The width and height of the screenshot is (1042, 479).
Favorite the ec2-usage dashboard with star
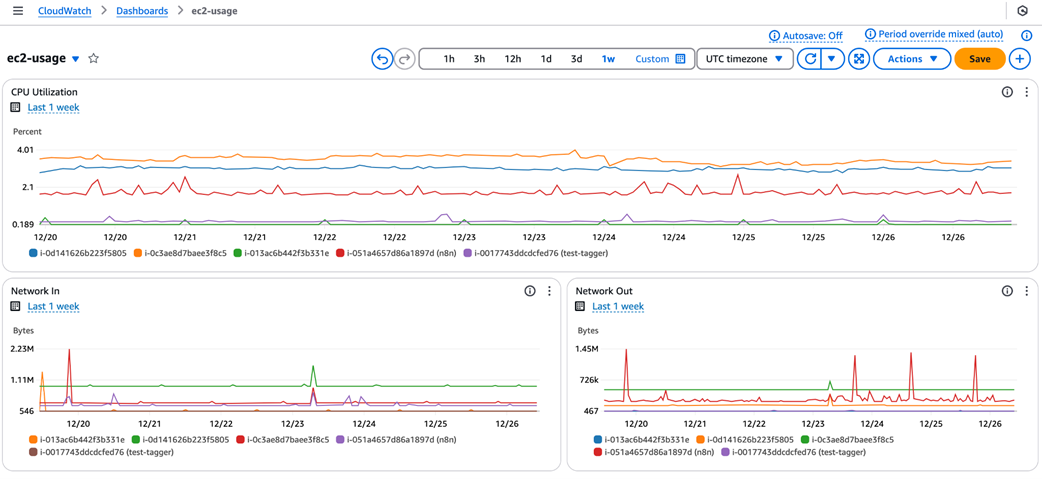pyautogui.click(x=94, y=59)
